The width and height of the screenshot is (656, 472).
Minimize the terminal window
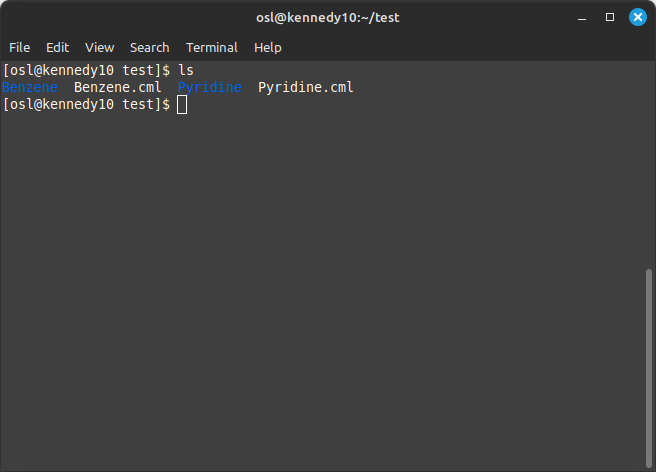[x=582, y=18]
